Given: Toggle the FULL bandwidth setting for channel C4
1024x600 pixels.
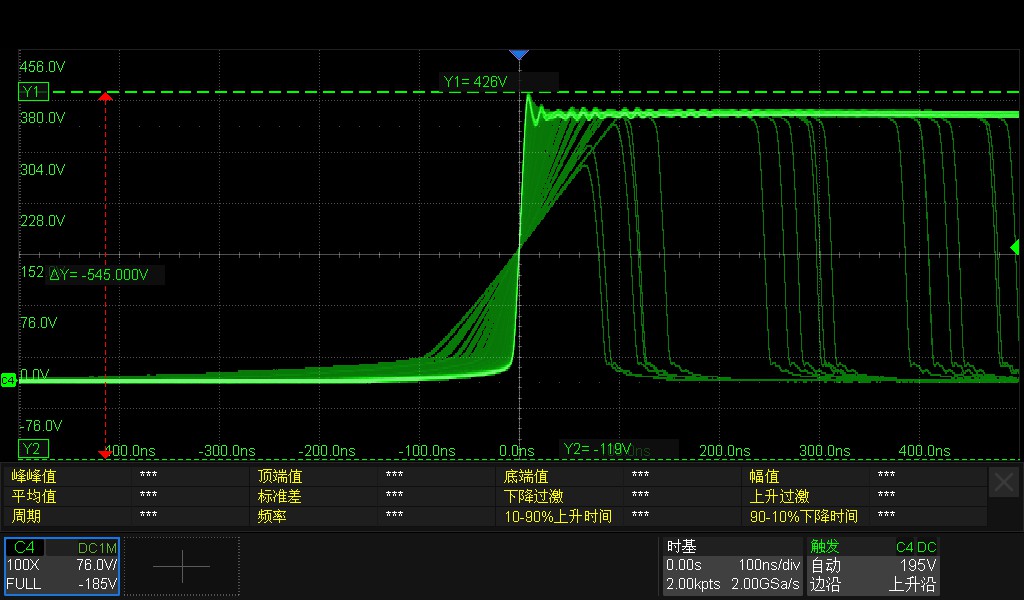Looking at the screenshot, I should pyautogui.click(x=24, y=583).
